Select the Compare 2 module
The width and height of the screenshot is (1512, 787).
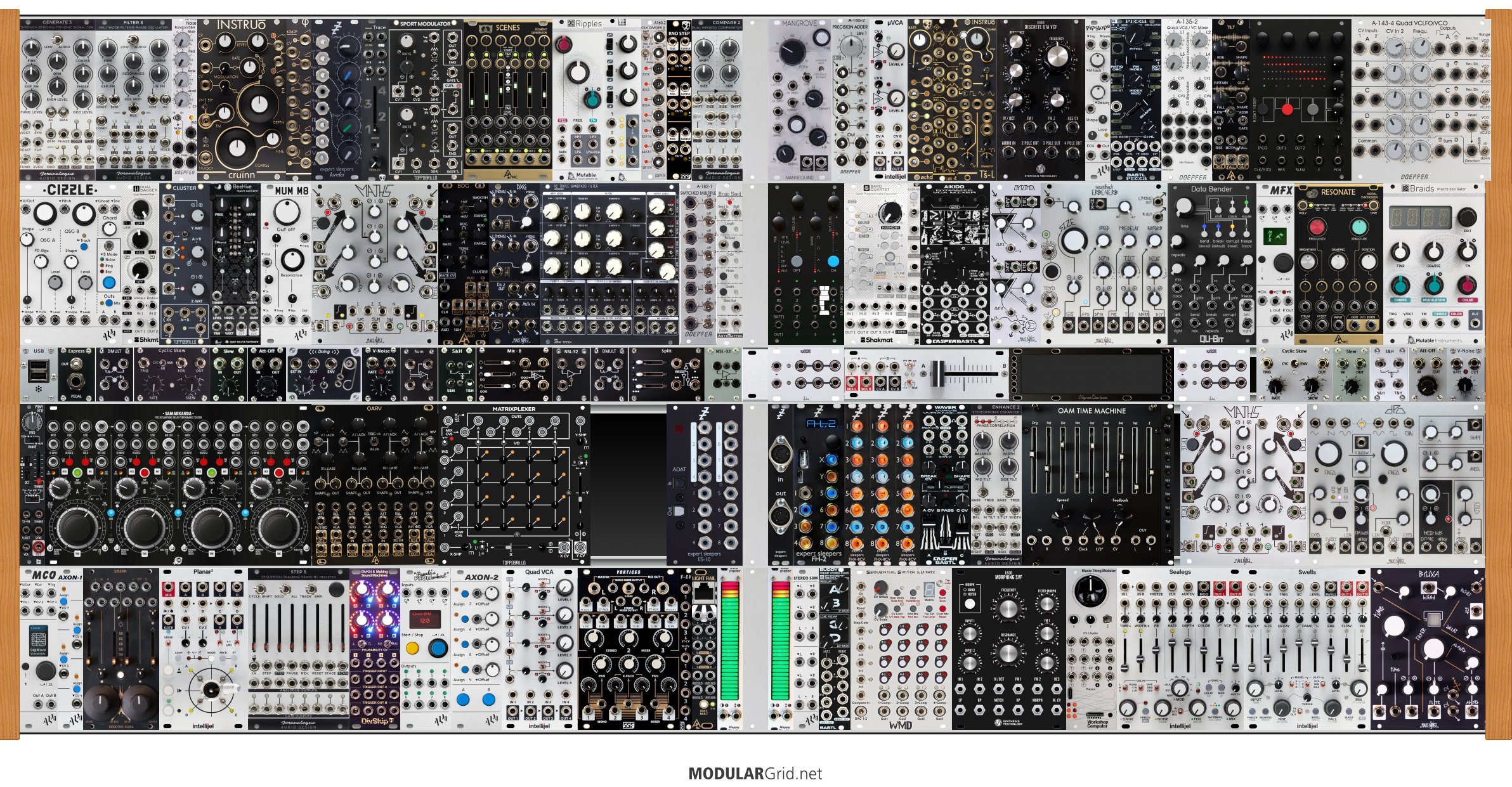pos(717,100)
